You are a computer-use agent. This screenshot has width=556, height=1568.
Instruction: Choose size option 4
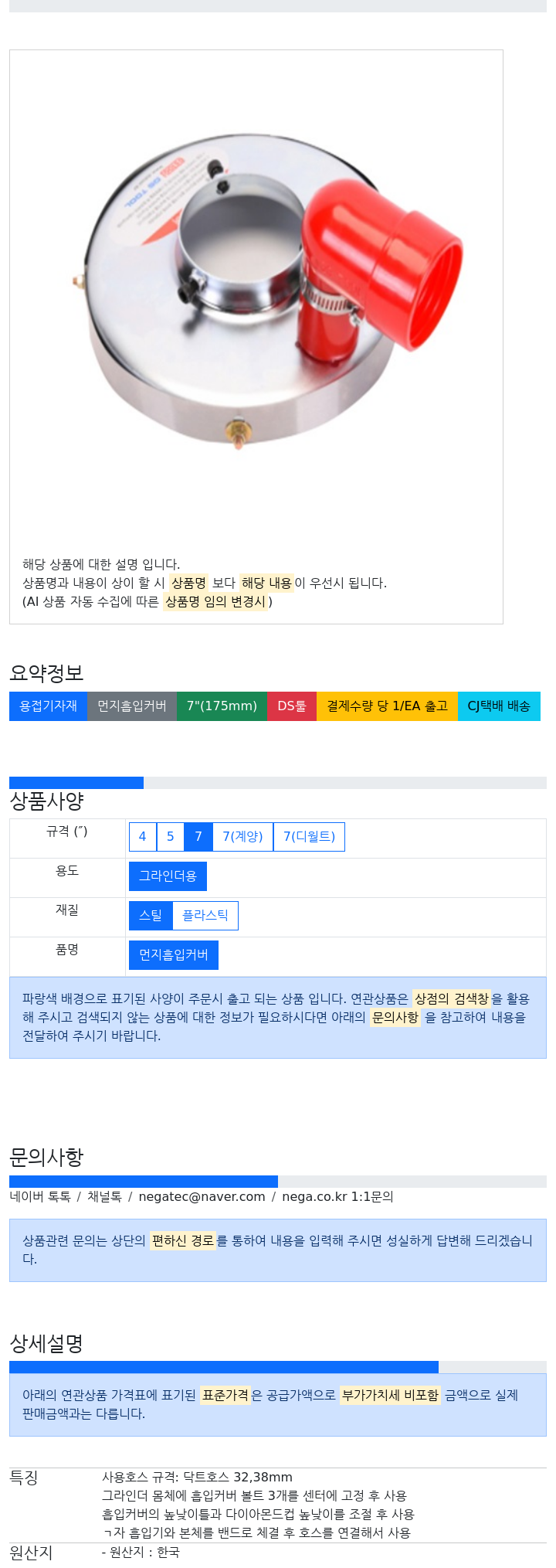(142, 837)
